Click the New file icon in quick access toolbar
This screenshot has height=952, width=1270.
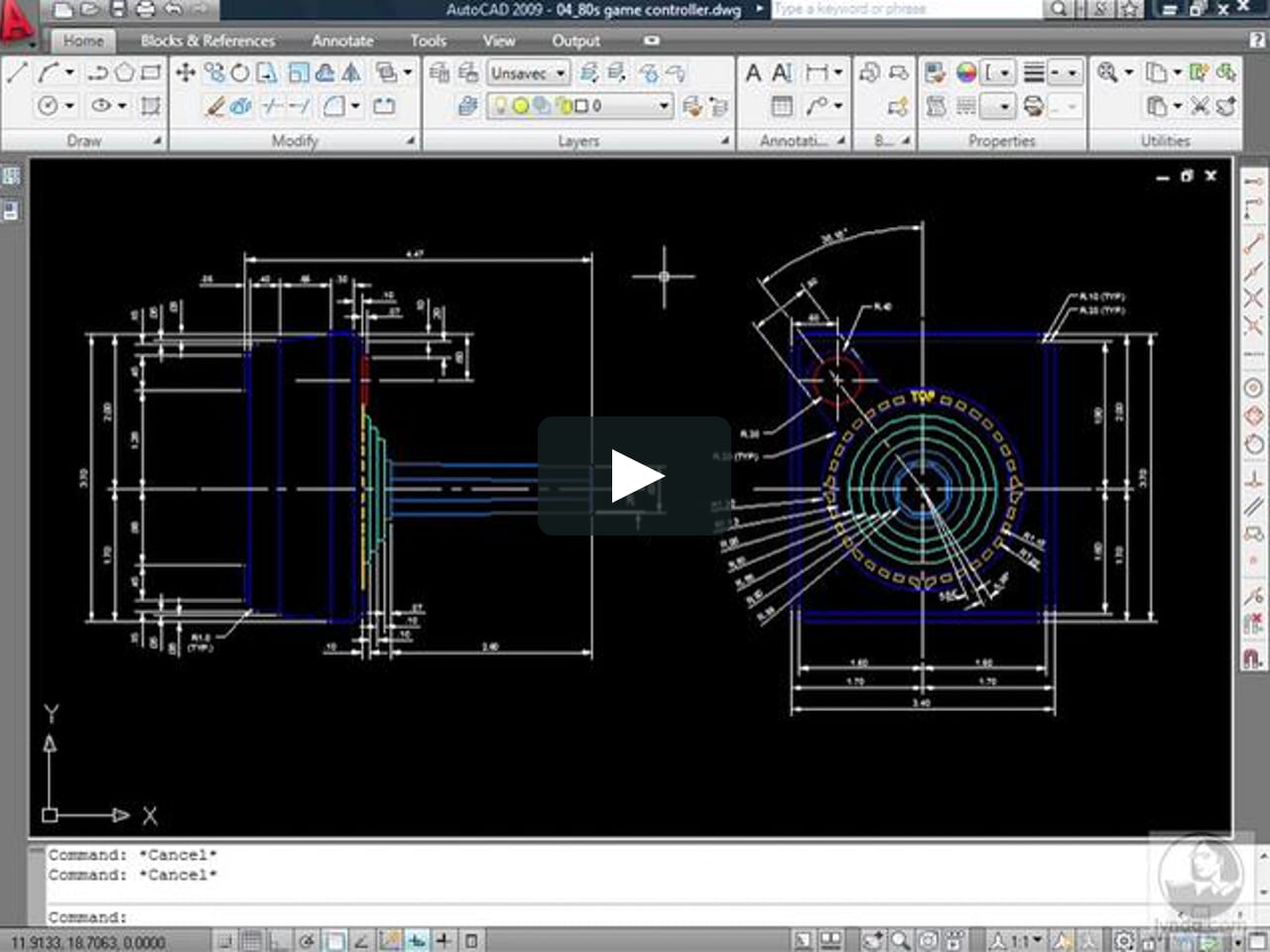[63, 10]
